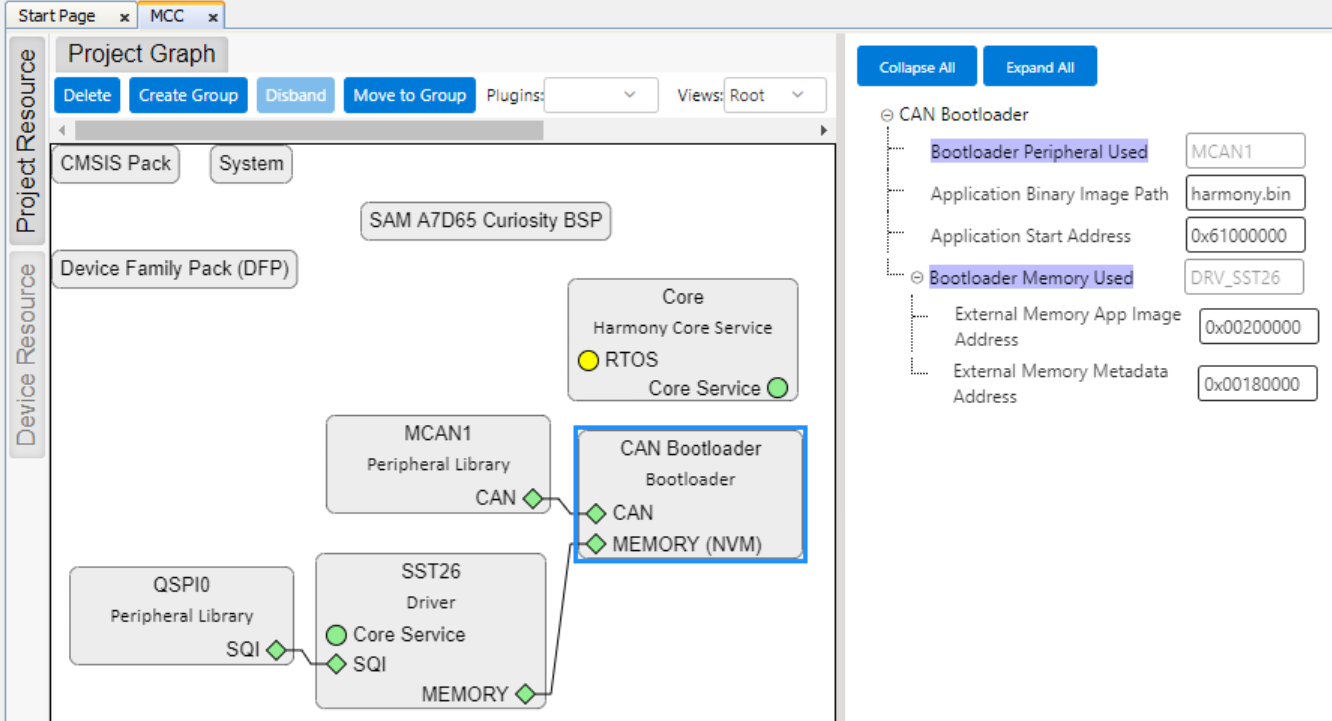This screenshot has width=1332, height=721.
Task: Click the Core Service circle on SST26
Action: click(x=336, y=634)
